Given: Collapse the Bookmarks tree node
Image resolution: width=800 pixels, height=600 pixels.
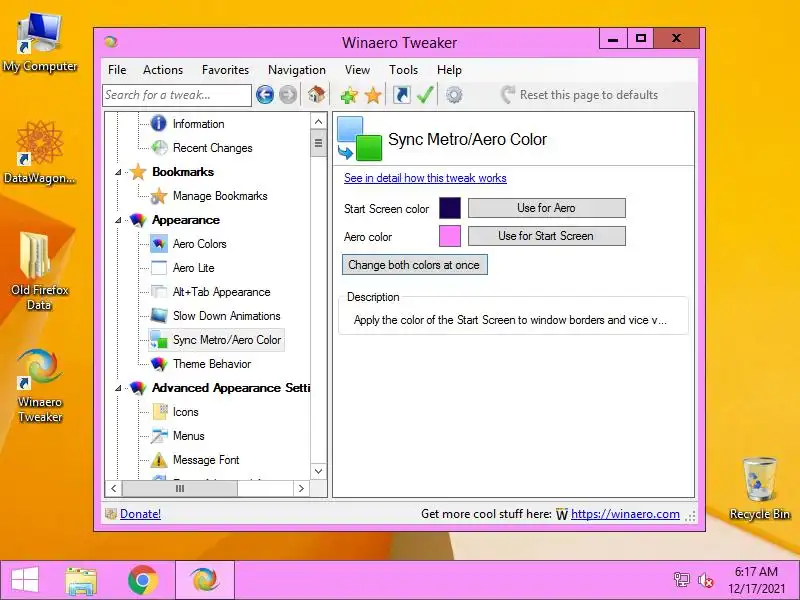Looking at the screenshot, I should [118, 172].
